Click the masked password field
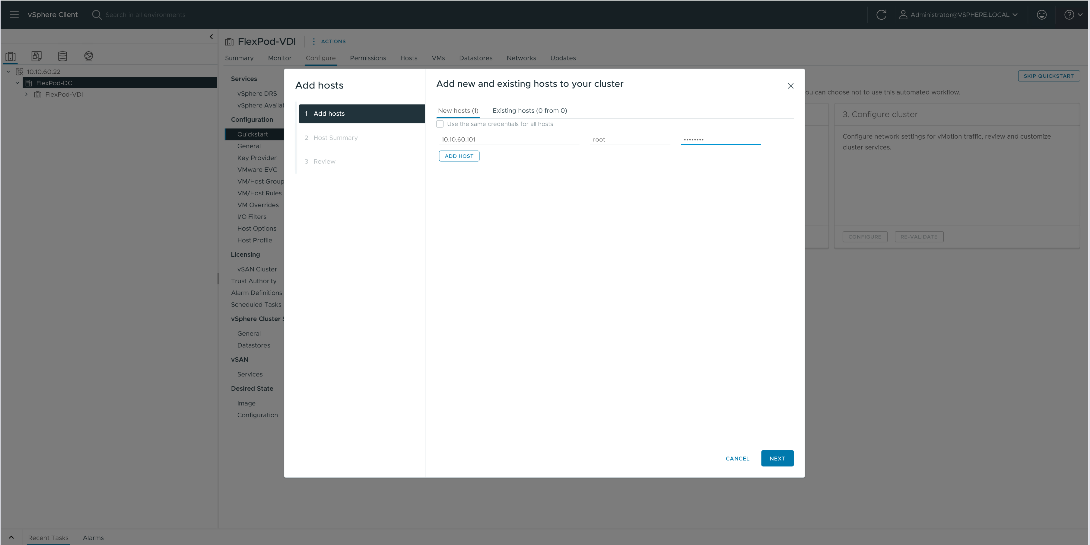This screenshot has width=1090, height=545. 721,140
